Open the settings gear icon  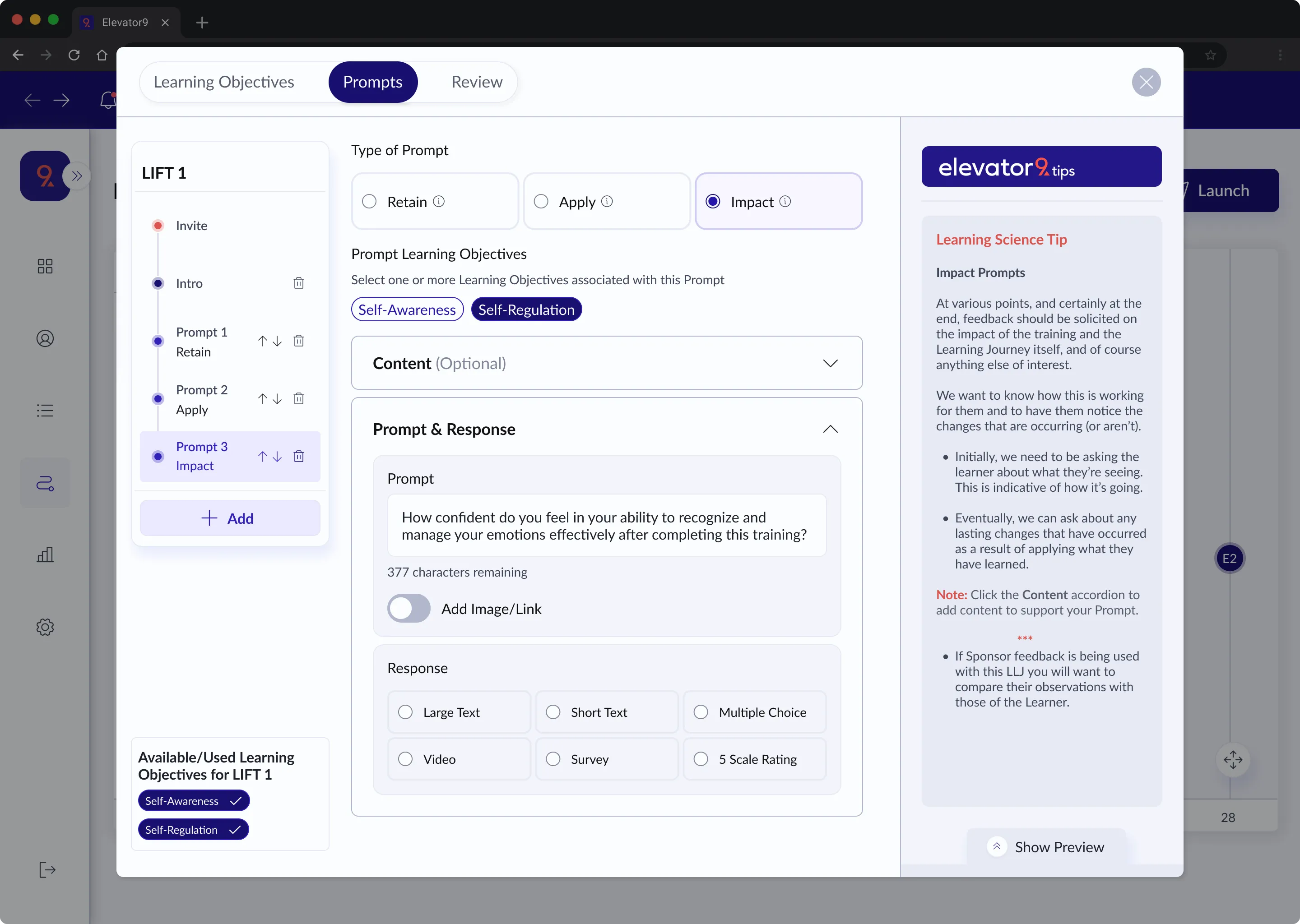click(x=45, y=627)
